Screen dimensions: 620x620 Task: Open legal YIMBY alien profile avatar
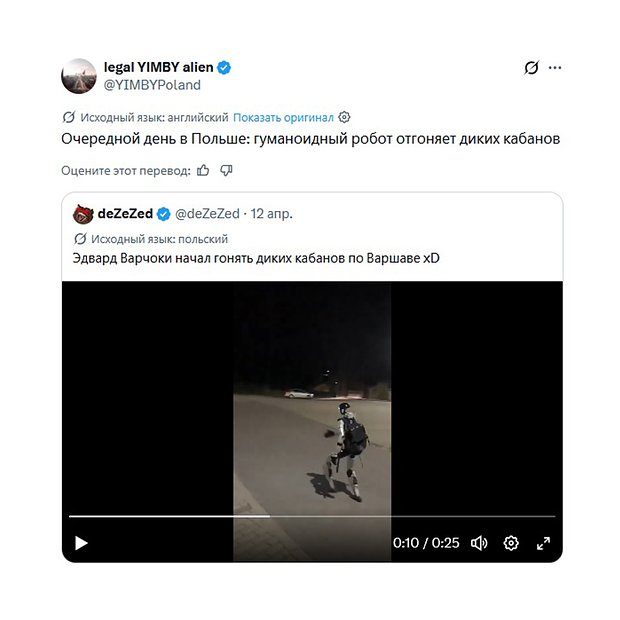pos(79,76)
